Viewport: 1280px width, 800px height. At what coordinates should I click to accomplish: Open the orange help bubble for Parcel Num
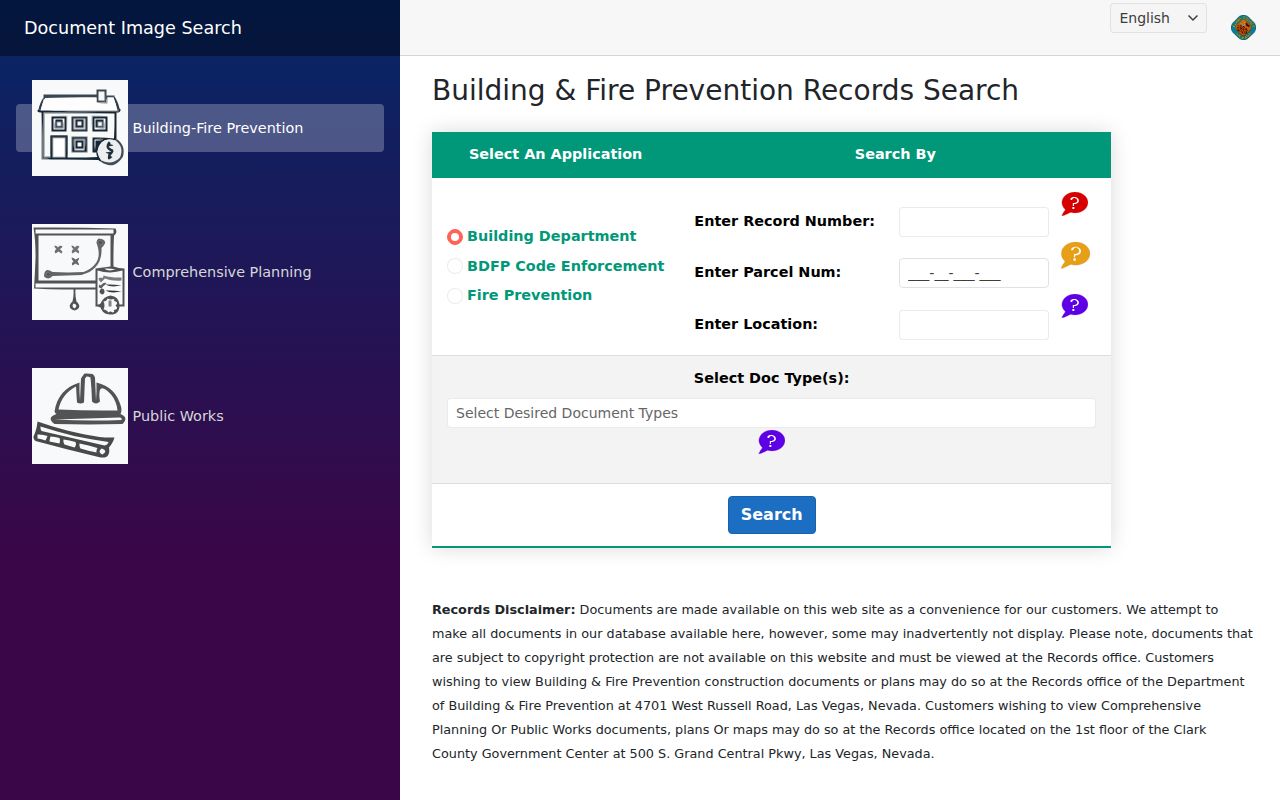pyautogui.click(x=1075, y=255)
